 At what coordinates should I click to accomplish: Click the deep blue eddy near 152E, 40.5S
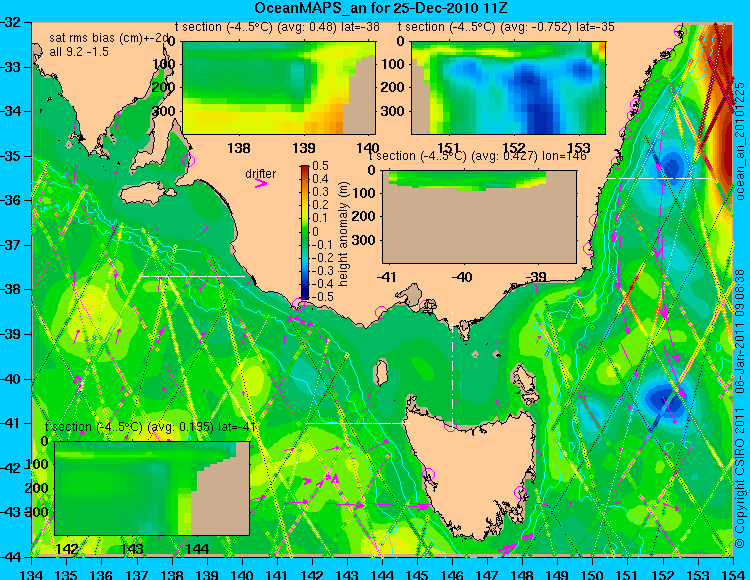click(x=666, y=399)
